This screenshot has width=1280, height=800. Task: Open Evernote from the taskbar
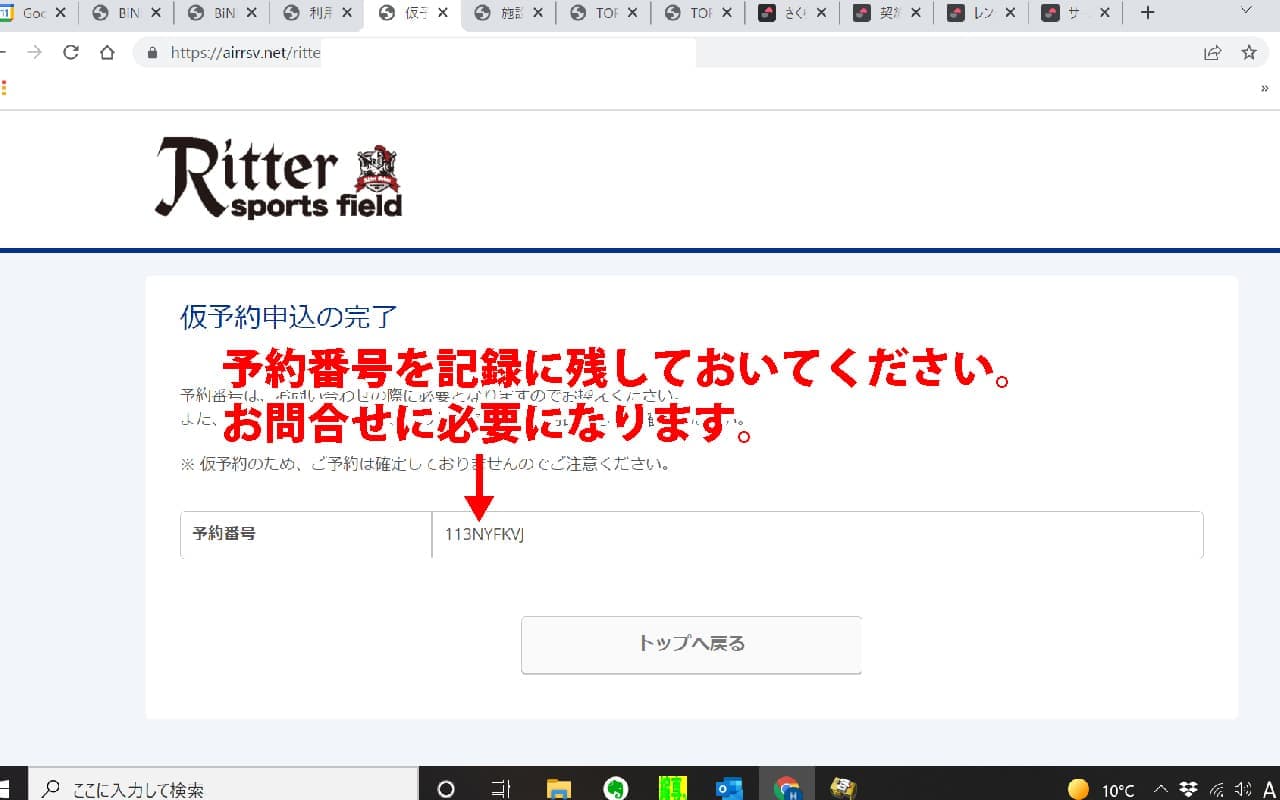tap(616, 788)
